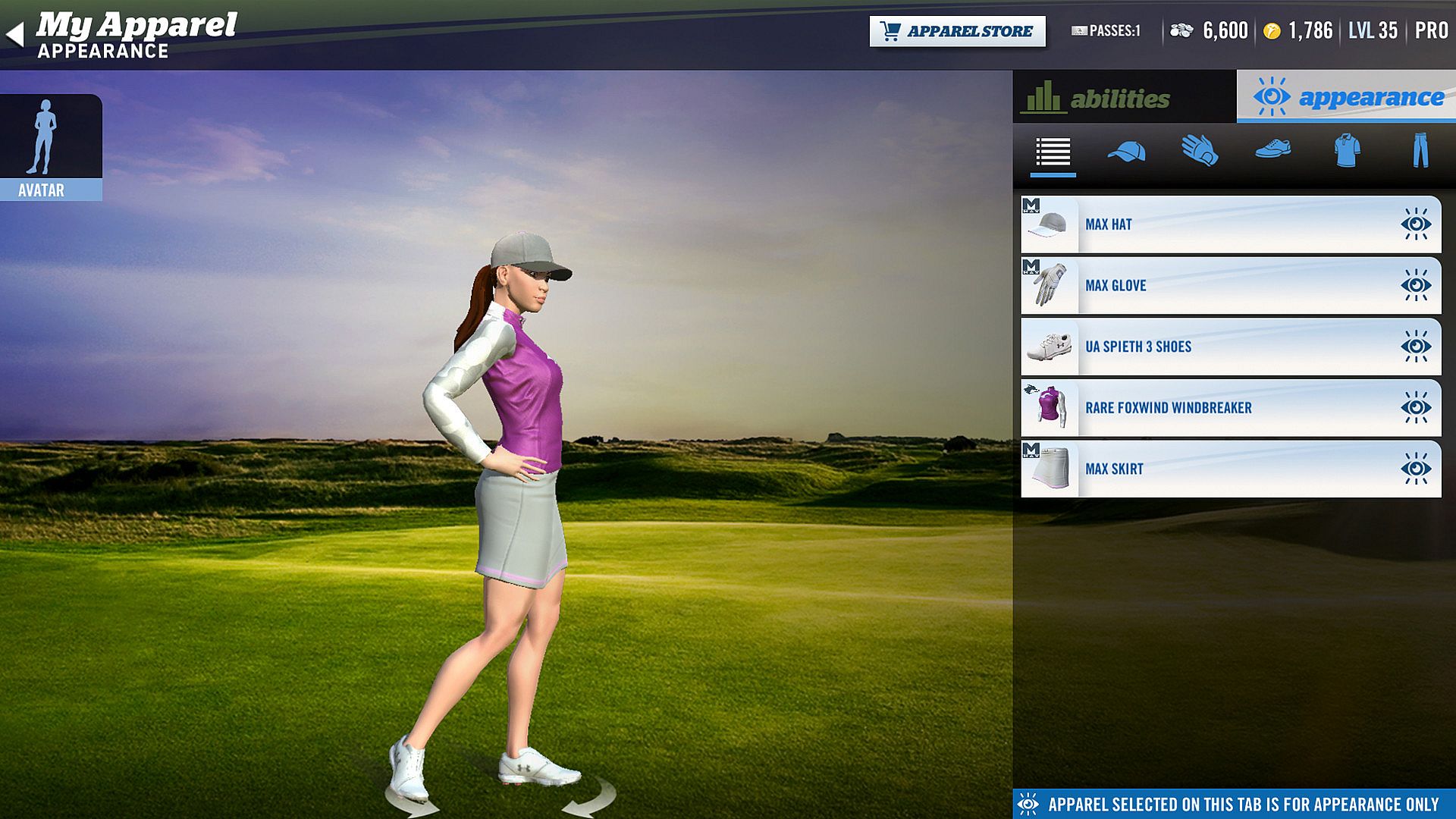Select the shirt category icon
The height and width of the screenshot is (819, 1456).
click(1347, 150)
